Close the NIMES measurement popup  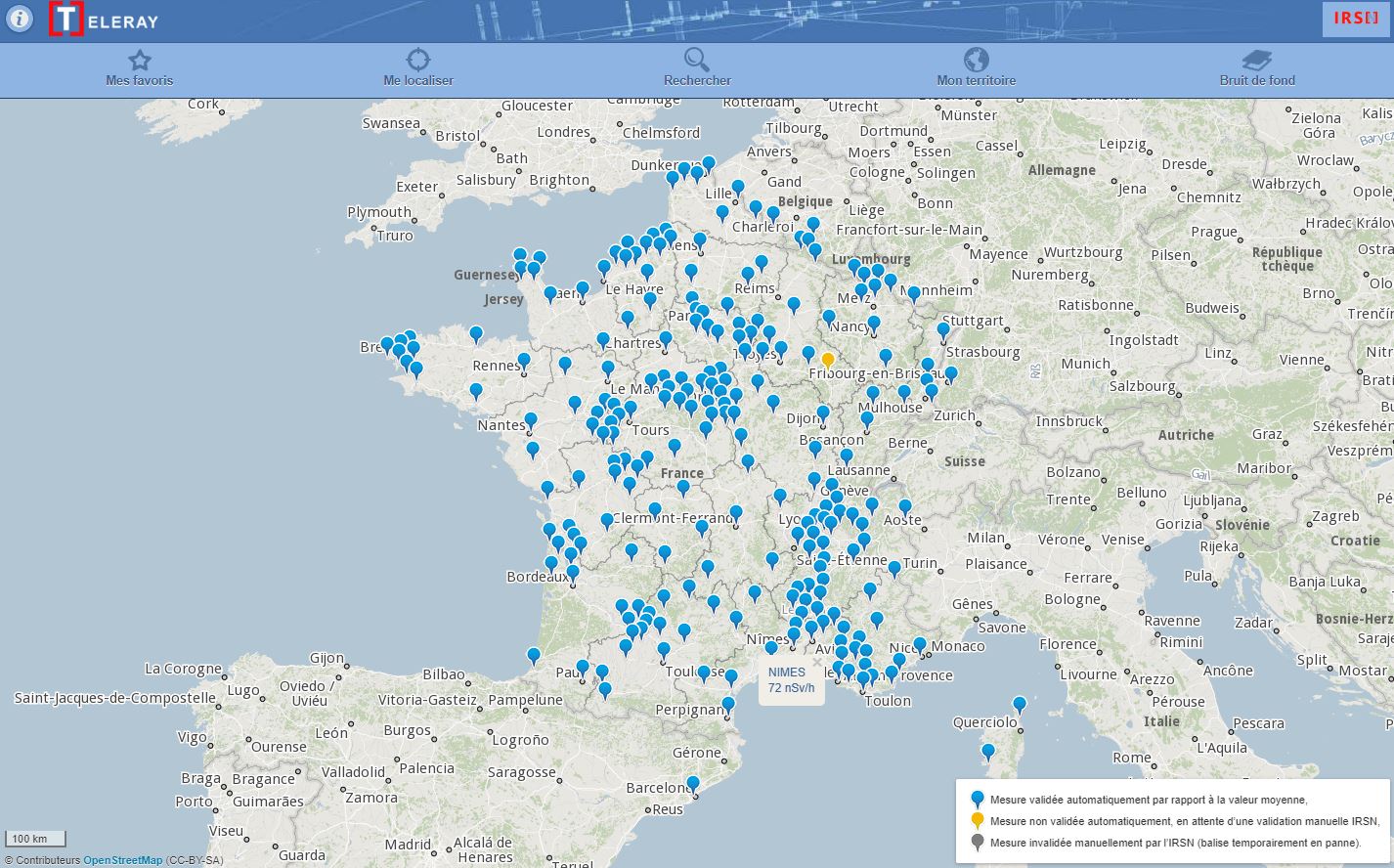[x=817, y=662]
